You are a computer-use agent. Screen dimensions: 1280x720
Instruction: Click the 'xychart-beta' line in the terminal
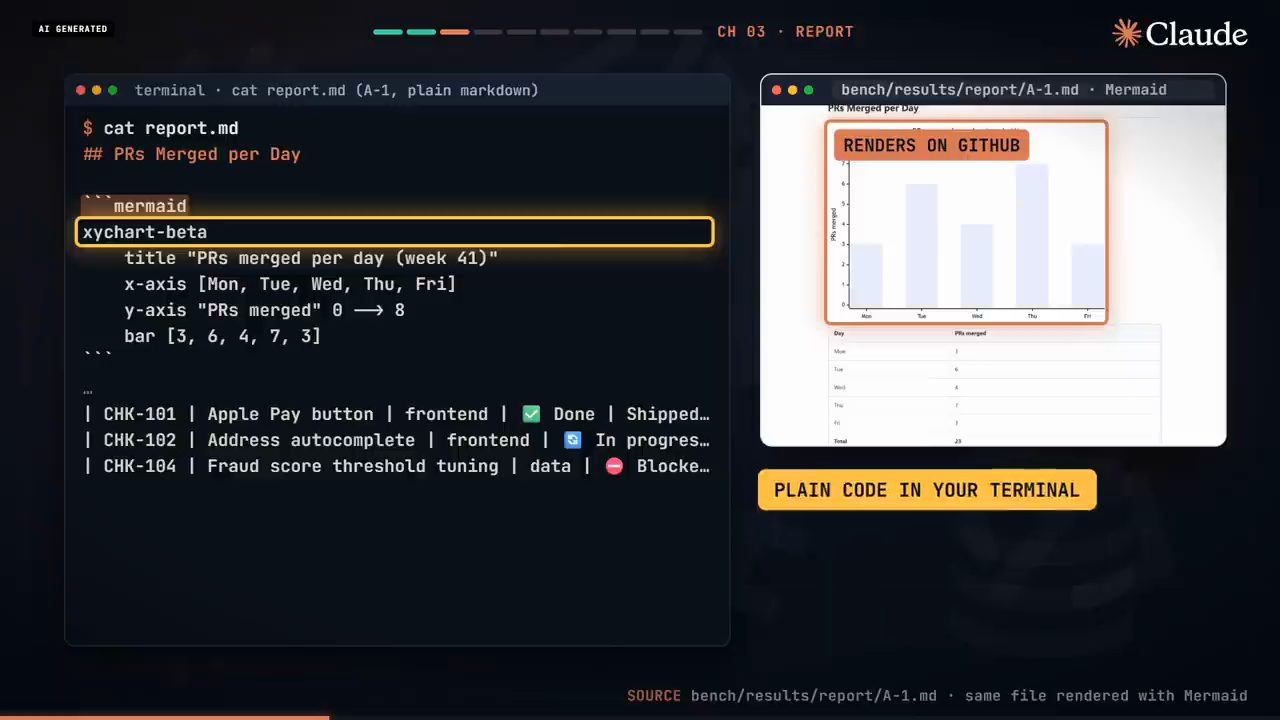(395, 232)
